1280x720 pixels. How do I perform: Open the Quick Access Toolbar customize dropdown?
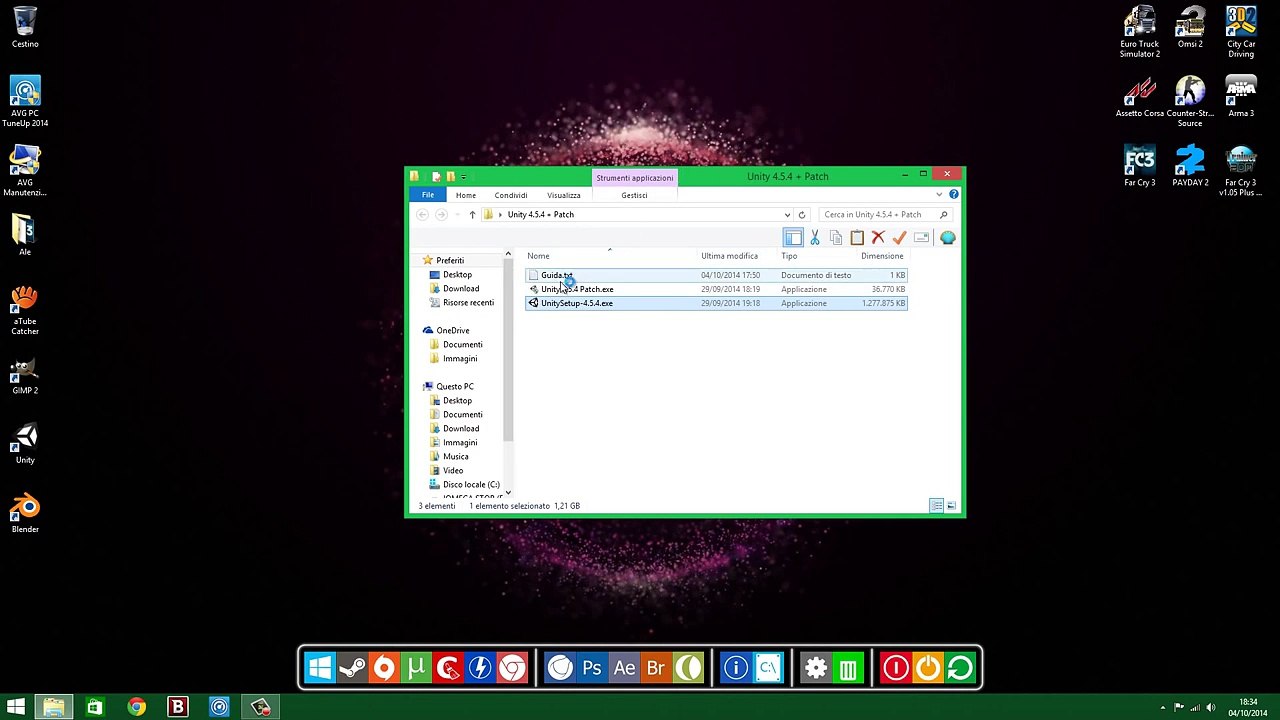[x=465, y=177]
